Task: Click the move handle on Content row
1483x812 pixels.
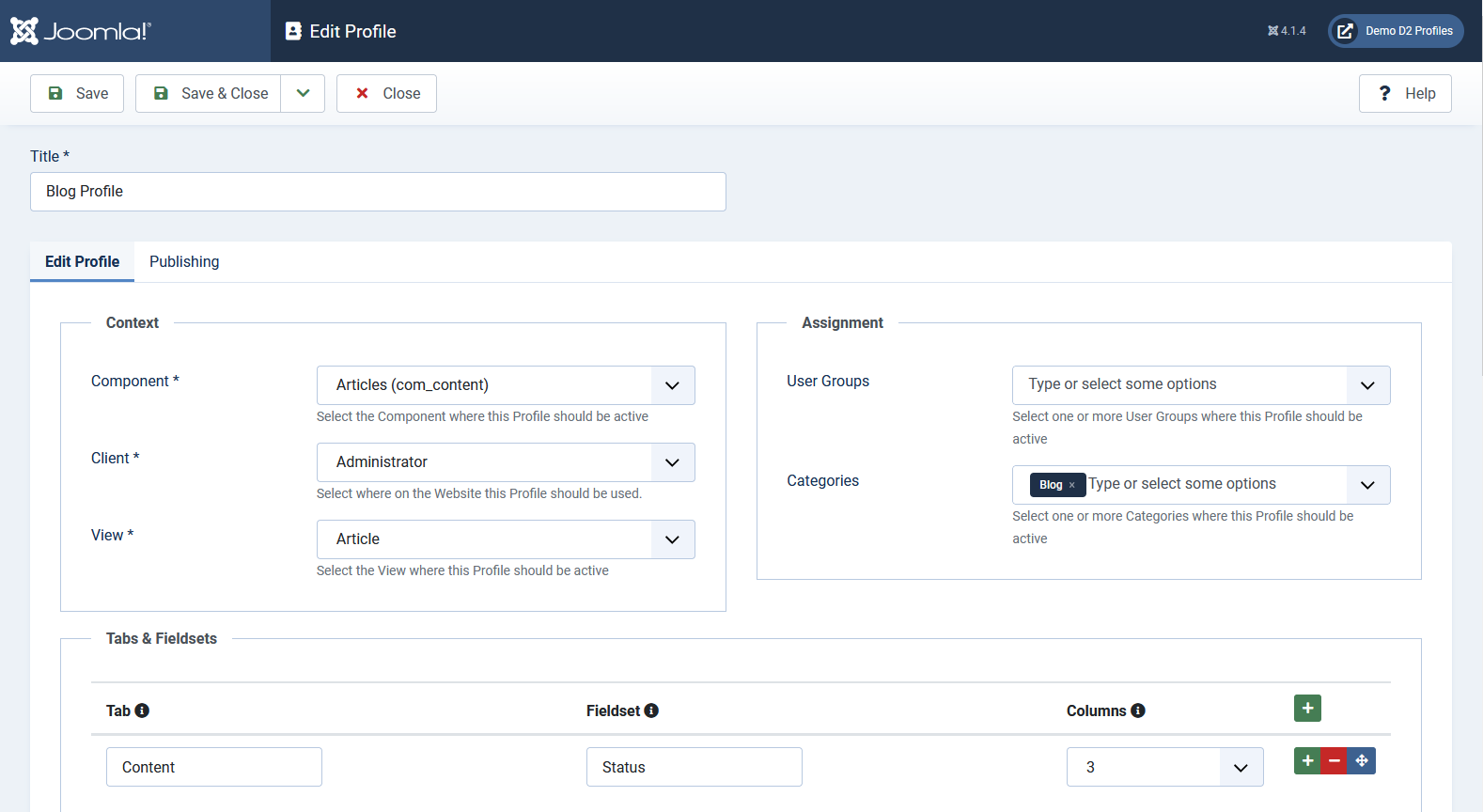Action: click(1362, 760)
